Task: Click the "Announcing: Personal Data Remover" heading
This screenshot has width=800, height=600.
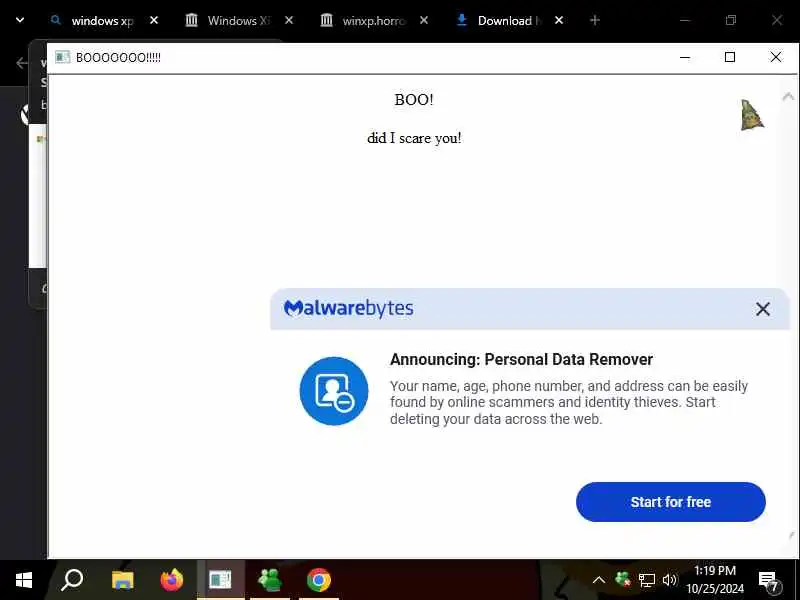Action: [521, 359]
